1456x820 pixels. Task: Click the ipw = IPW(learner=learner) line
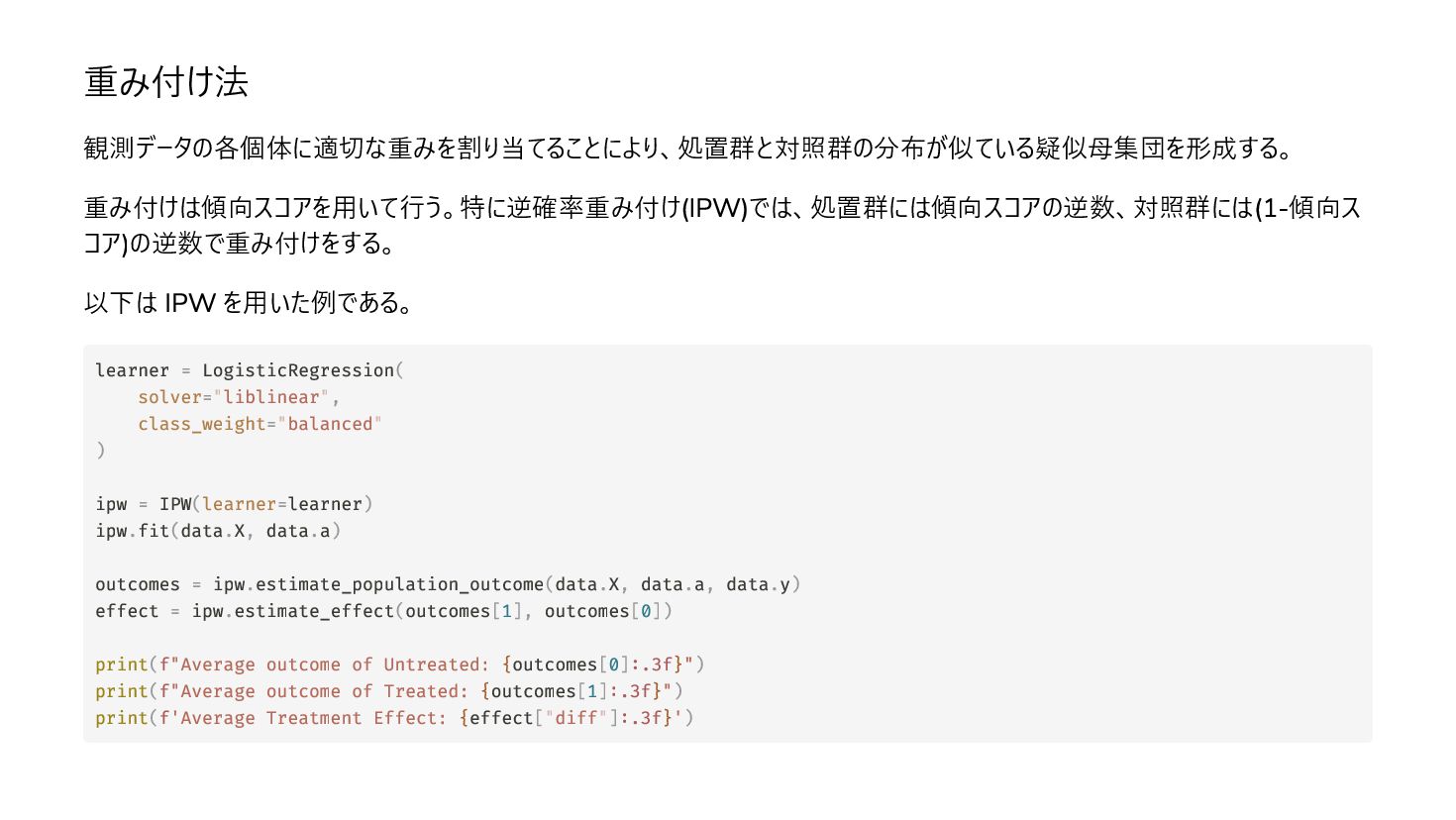coord(234,504)
